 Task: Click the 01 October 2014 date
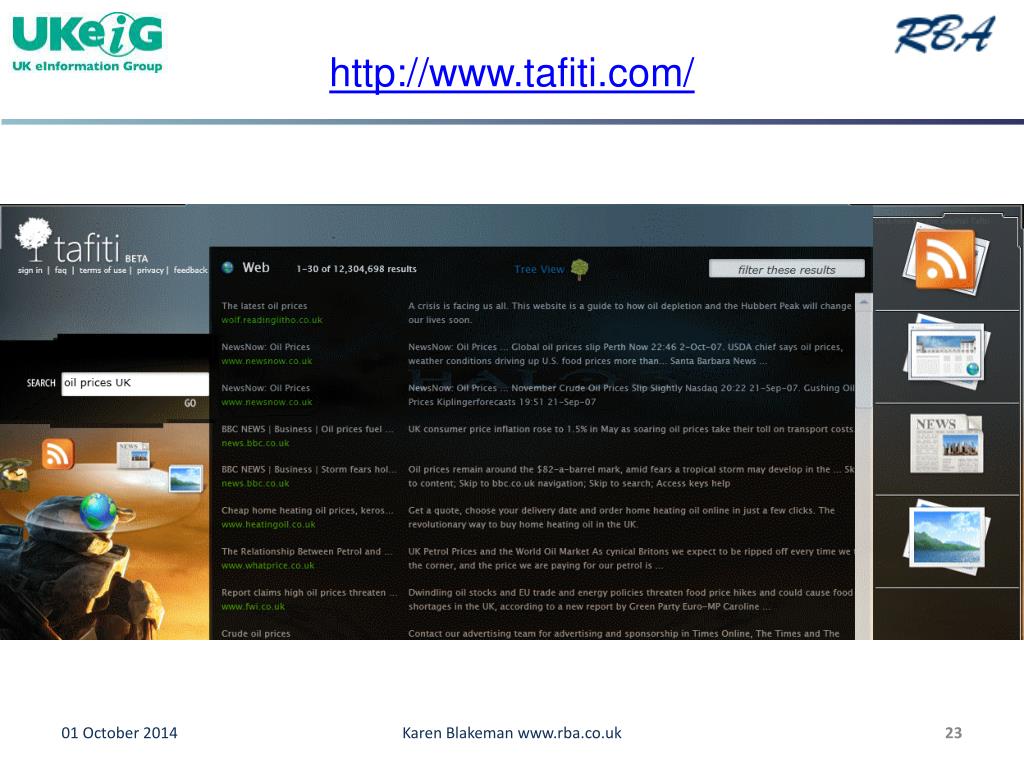[x=120, y=733]
